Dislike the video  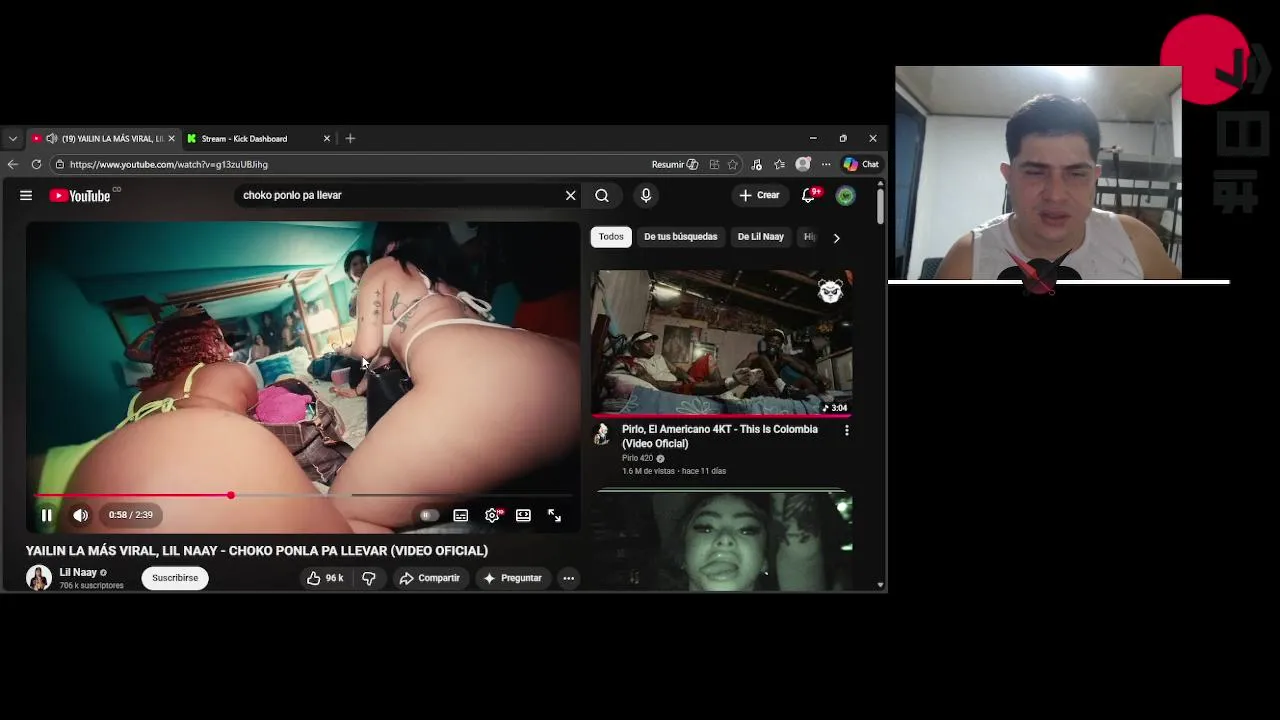coord(369,578)
